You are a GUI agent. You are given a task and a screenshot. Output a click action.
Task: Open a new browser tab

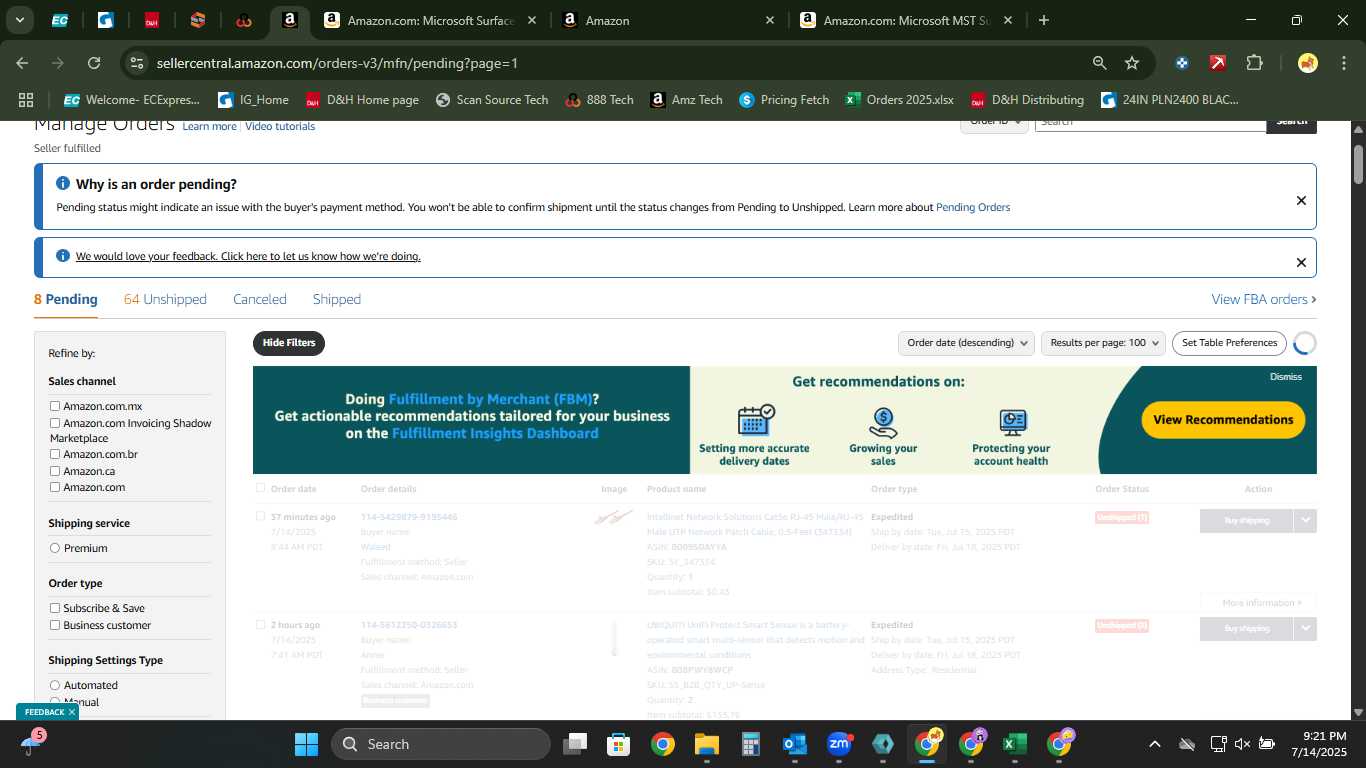tap(1044, 20)
